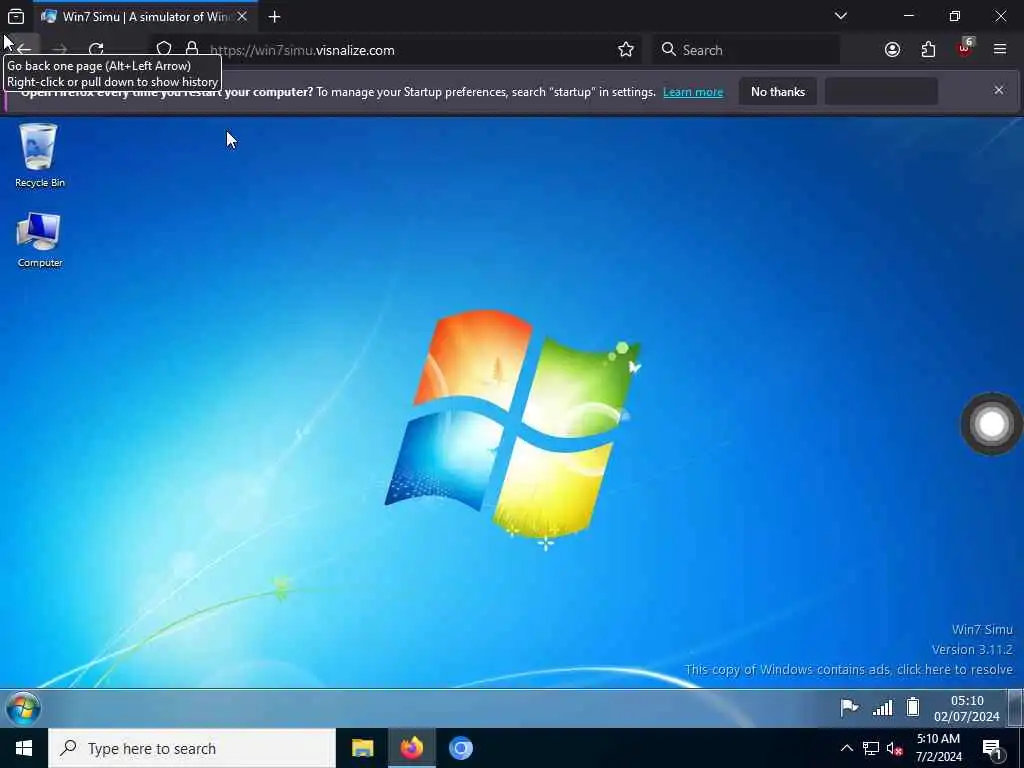1024x768 pixels.
Task: Open the uBlock Origin extension icon
Action: point(965,49)
